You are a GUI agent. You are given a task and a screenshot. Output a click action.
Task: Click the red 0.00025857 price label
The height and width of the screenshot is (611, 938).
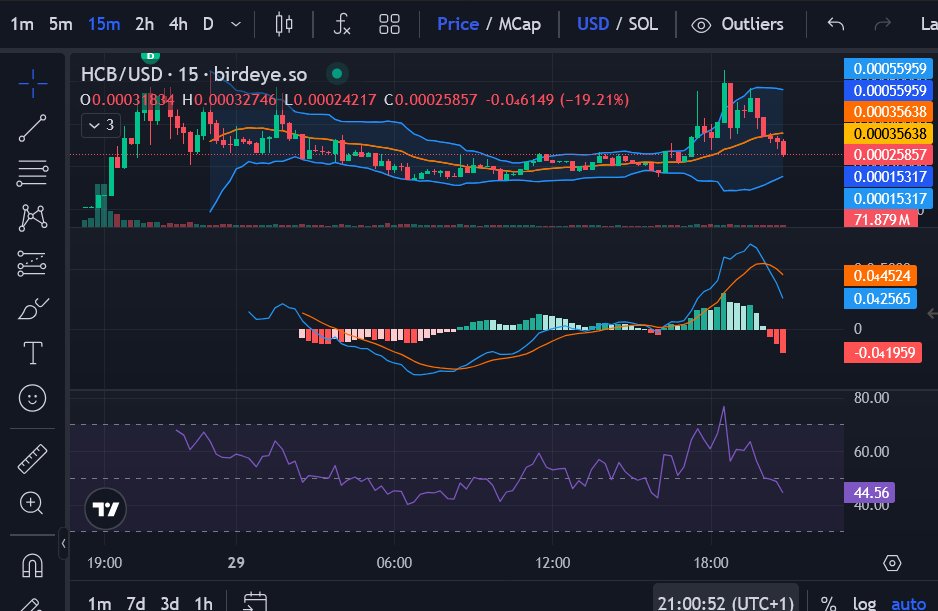(888, 154)
